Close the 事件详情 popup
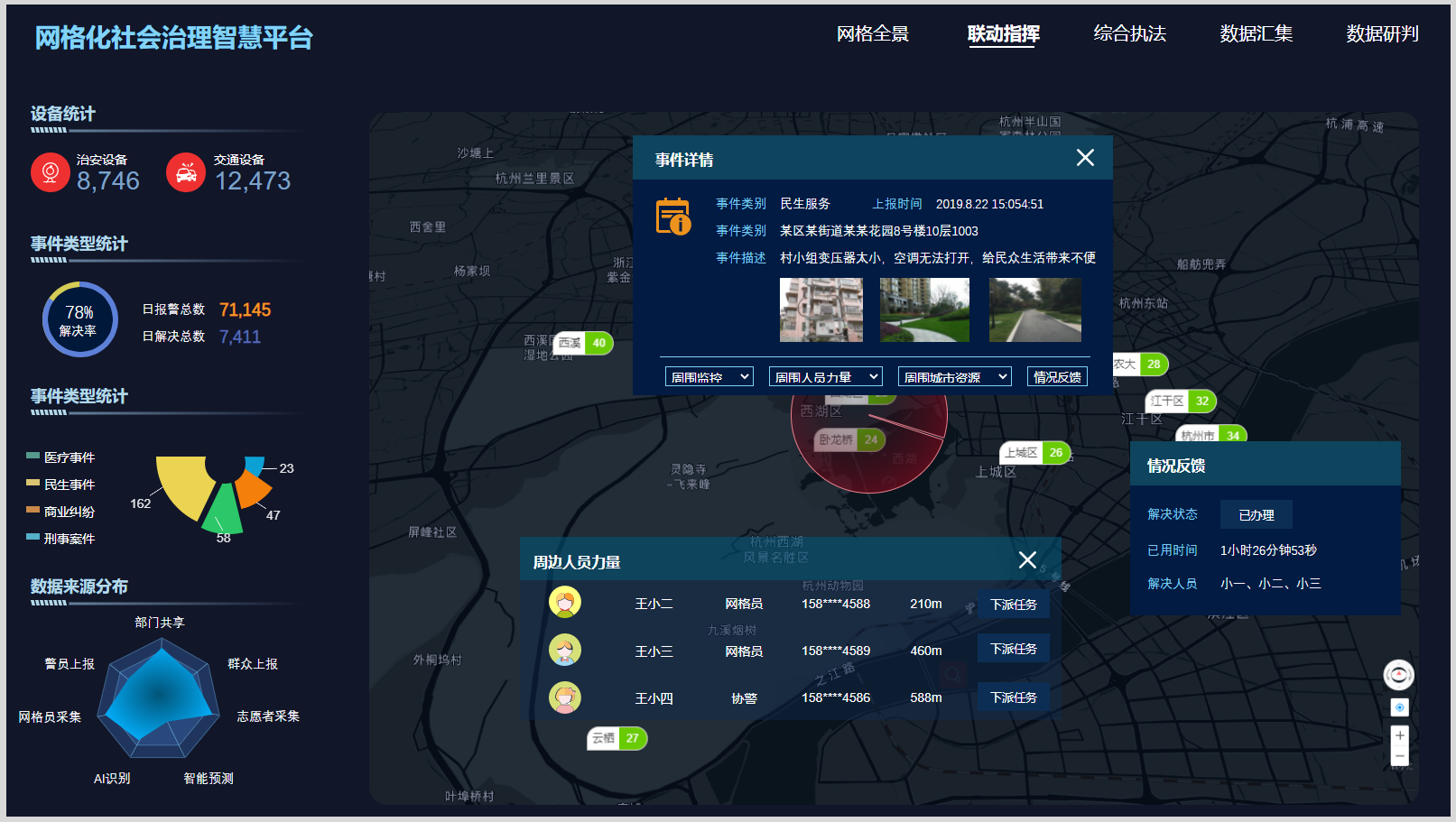Screen dimensions: 1456x822 (1085, 158)
